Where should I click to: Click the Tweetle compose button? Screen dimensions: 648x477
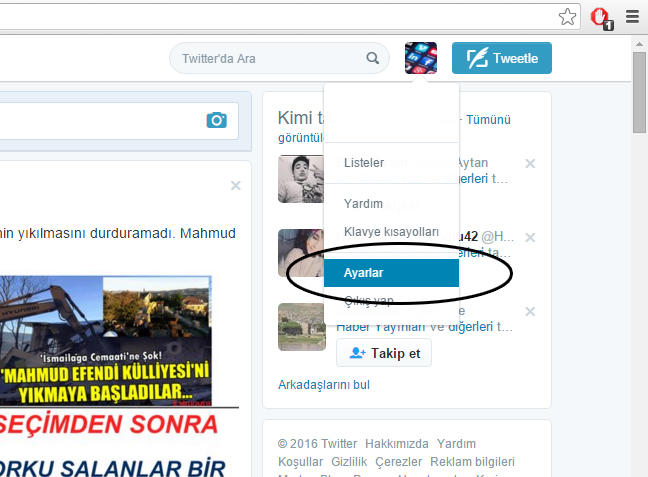(x=502, y=58)
